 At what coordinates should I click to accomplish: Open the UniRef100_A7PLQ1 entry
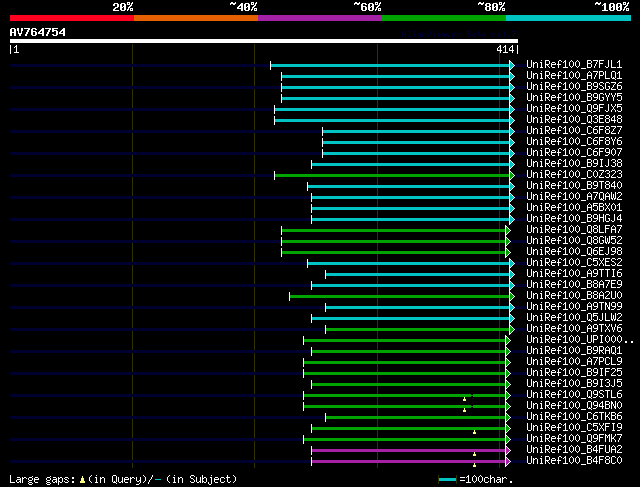(574, 76)
